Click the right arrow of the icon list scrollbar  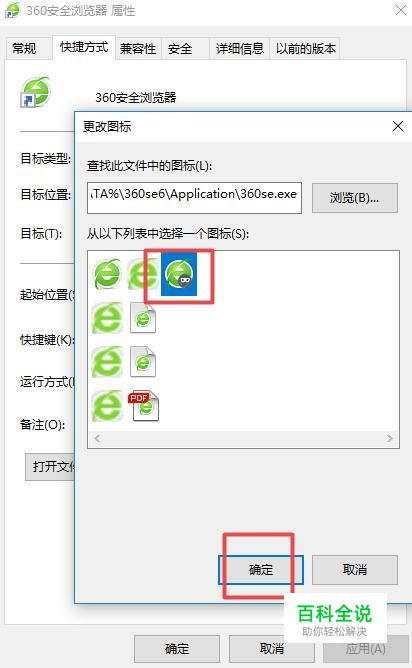point(389,438)
